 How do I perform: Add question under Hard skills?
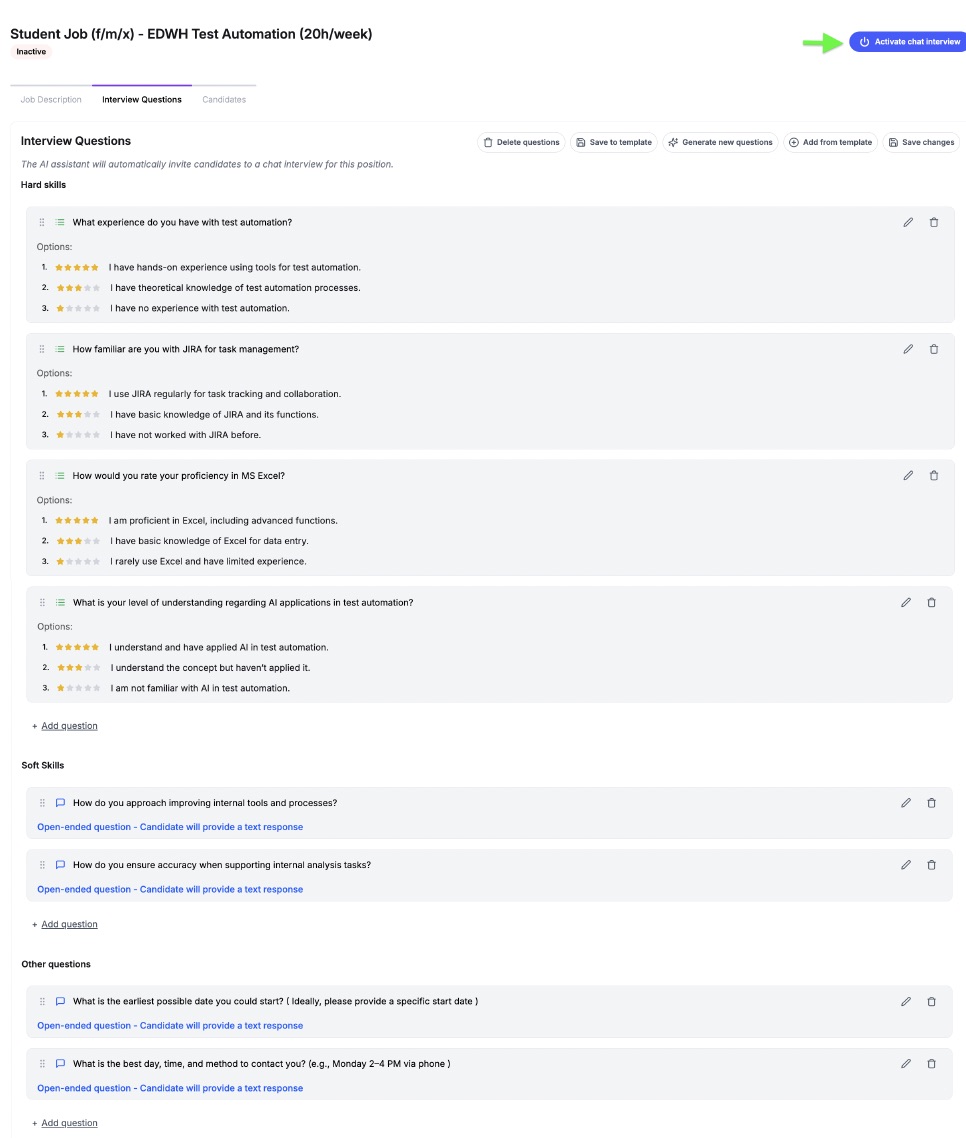tap(69, 726)
